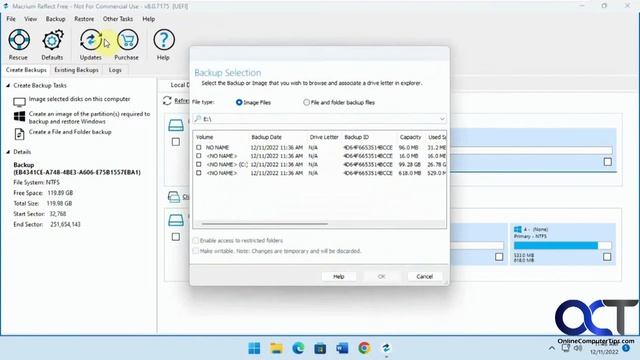Check the <NO NAME> 16.0 MB volume
The image size is (640, 360).
click(x=199, y=156)
